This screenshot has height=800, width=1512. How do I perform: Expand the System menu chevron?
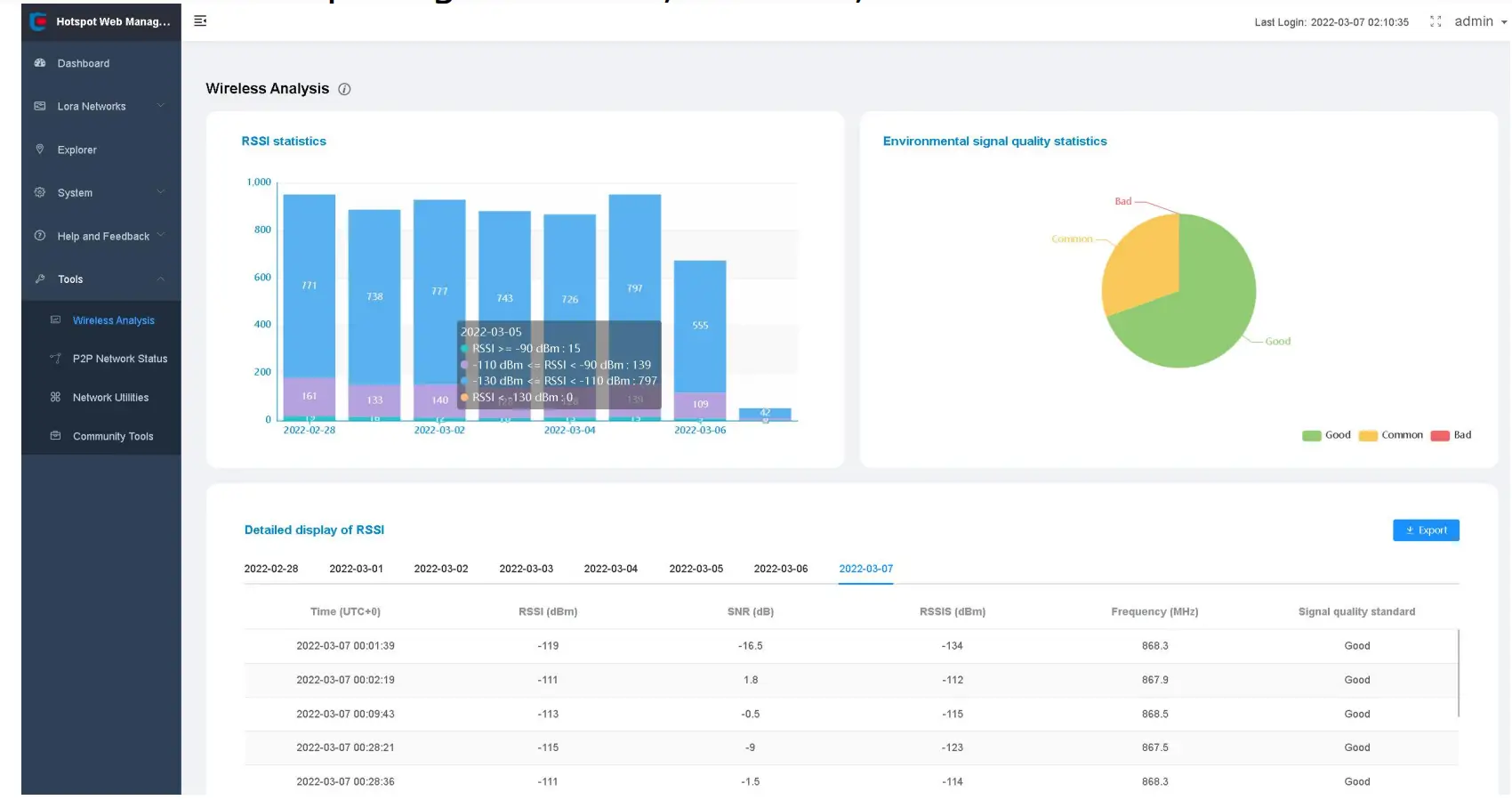(x=161, y=192)
